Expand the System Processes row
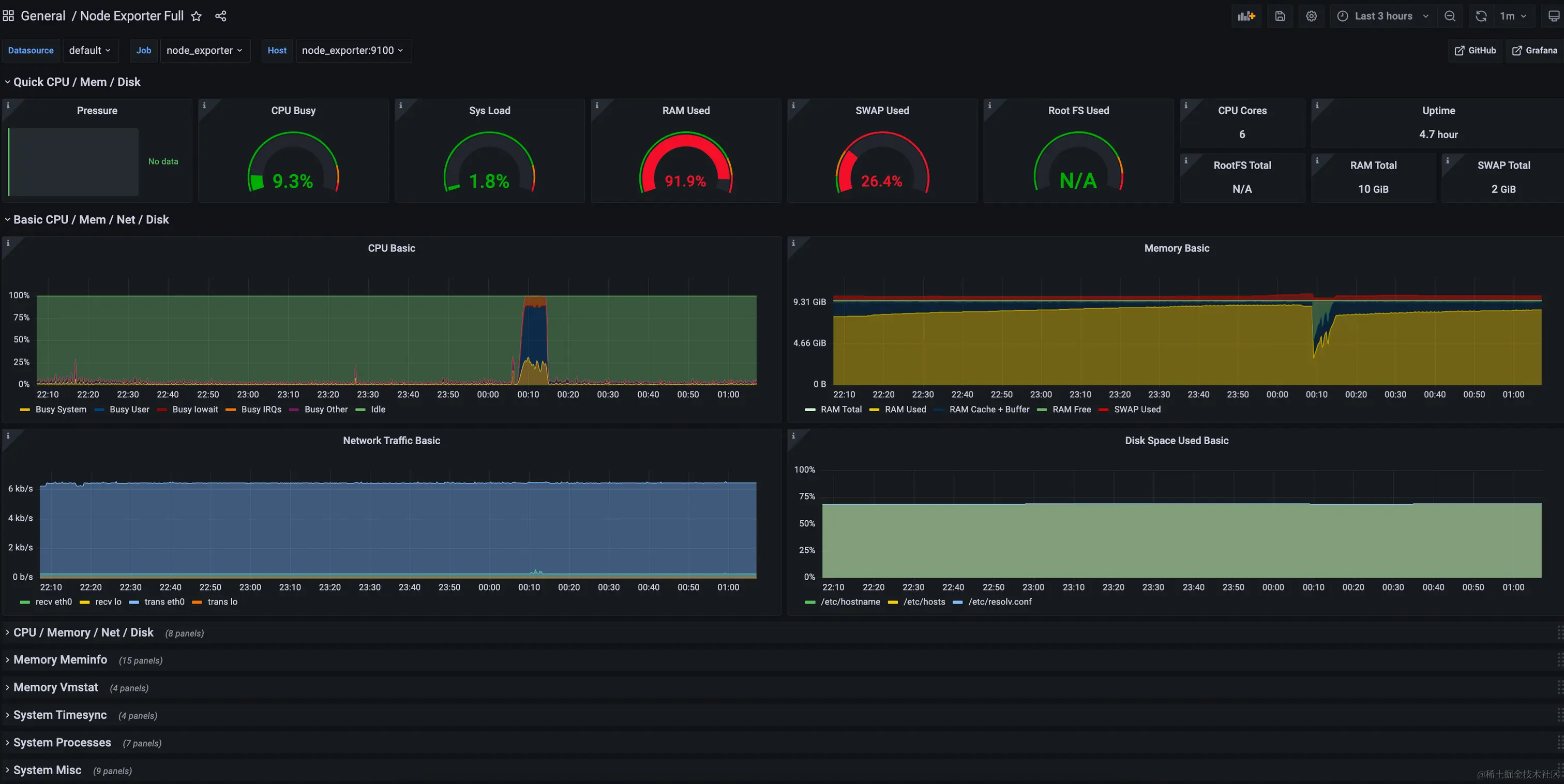The image size is (1564, 784). click(x=62, y=743)
